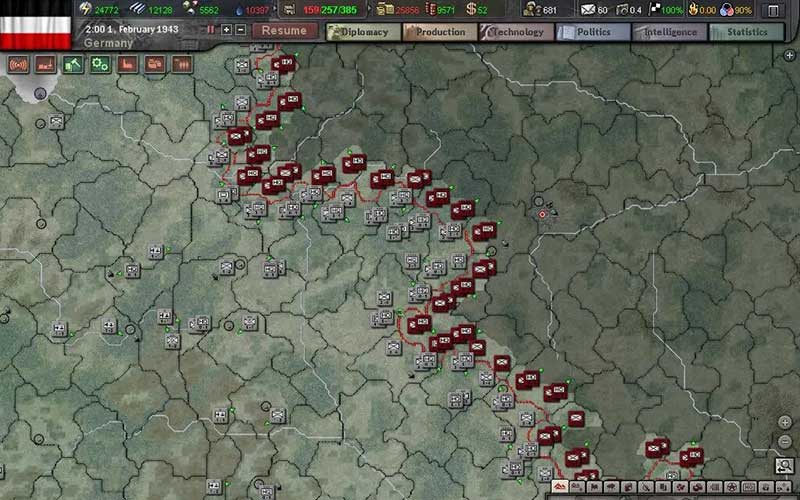Click the green gears icon
Screen dimensions: 800x500
(x=100, y=65)
